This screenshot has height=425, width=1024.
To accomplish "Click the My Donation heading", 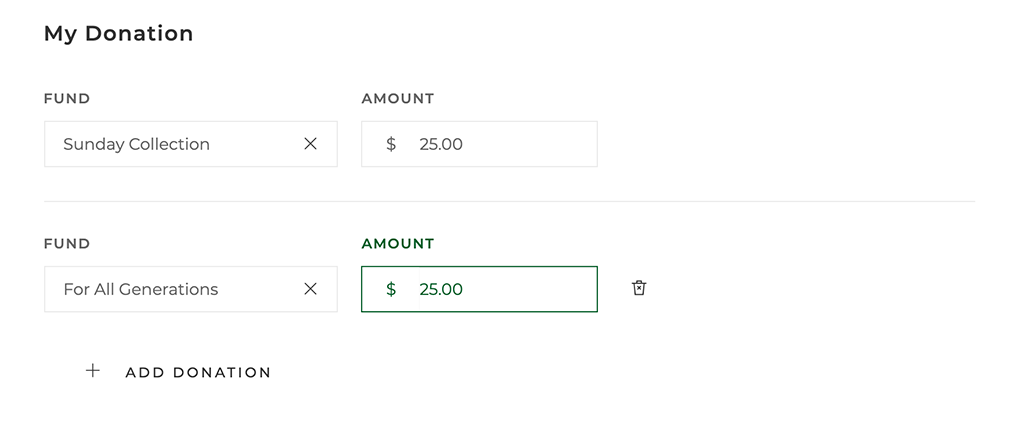I will pos(118,33).
